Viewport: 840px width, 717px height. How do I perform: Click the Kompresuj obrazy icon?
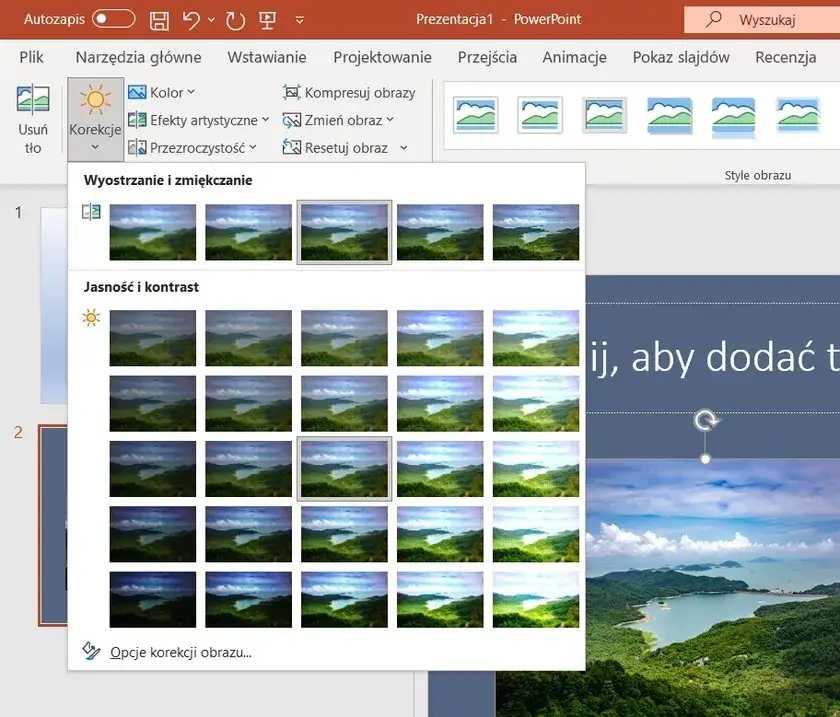(292, 92)
